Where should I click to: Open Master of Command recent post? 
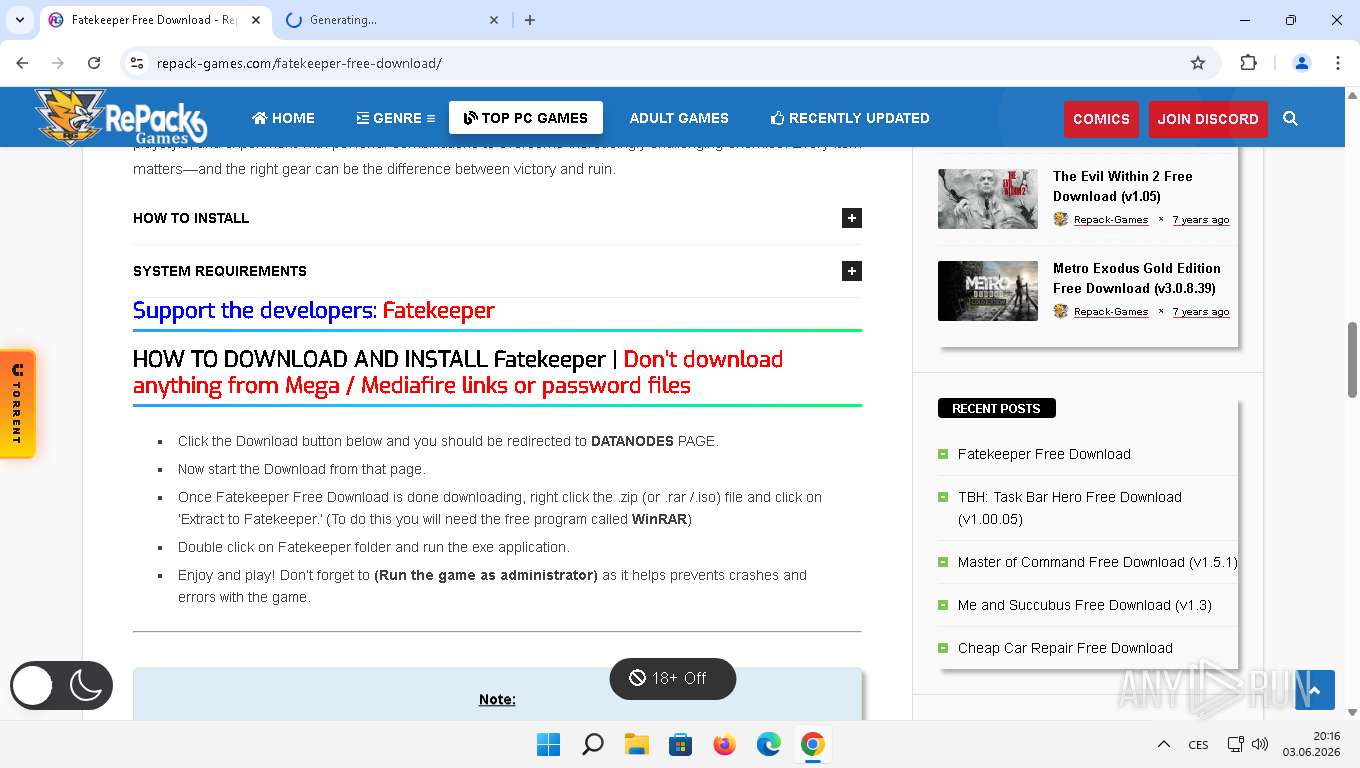coord(1097,562)
